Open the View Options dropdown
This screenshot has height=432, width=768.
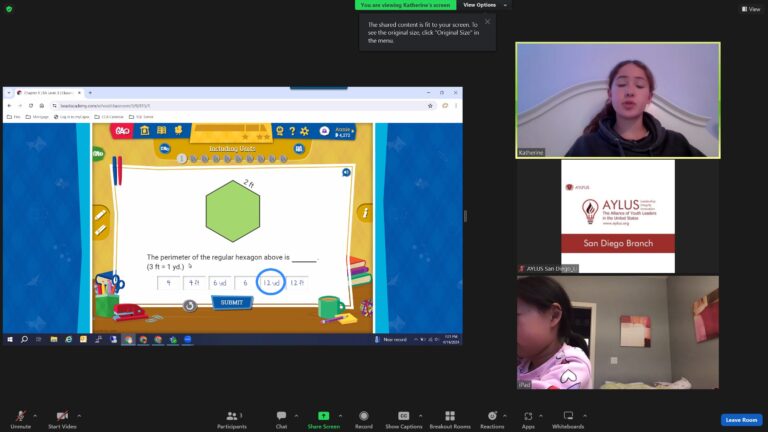pyautogui.click(x=484, y=5)
